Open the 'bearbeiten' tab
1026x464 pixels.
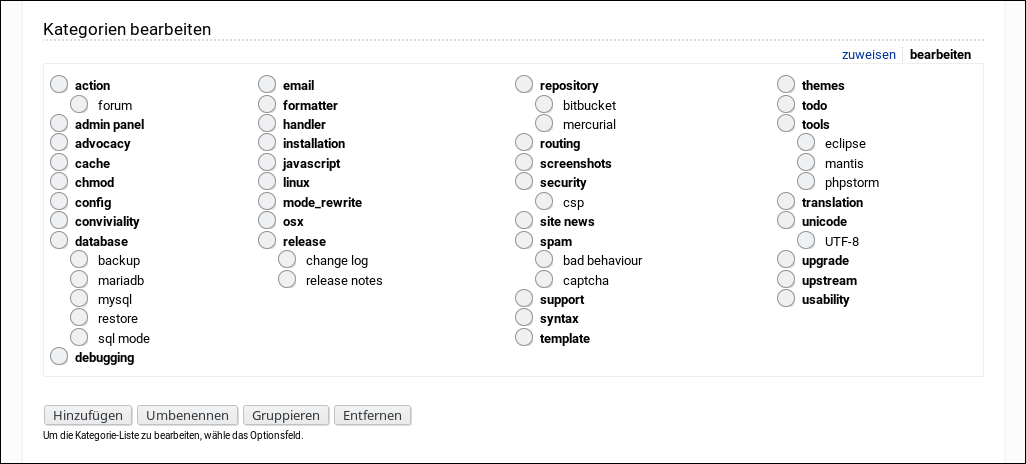[x=940, y=55]
